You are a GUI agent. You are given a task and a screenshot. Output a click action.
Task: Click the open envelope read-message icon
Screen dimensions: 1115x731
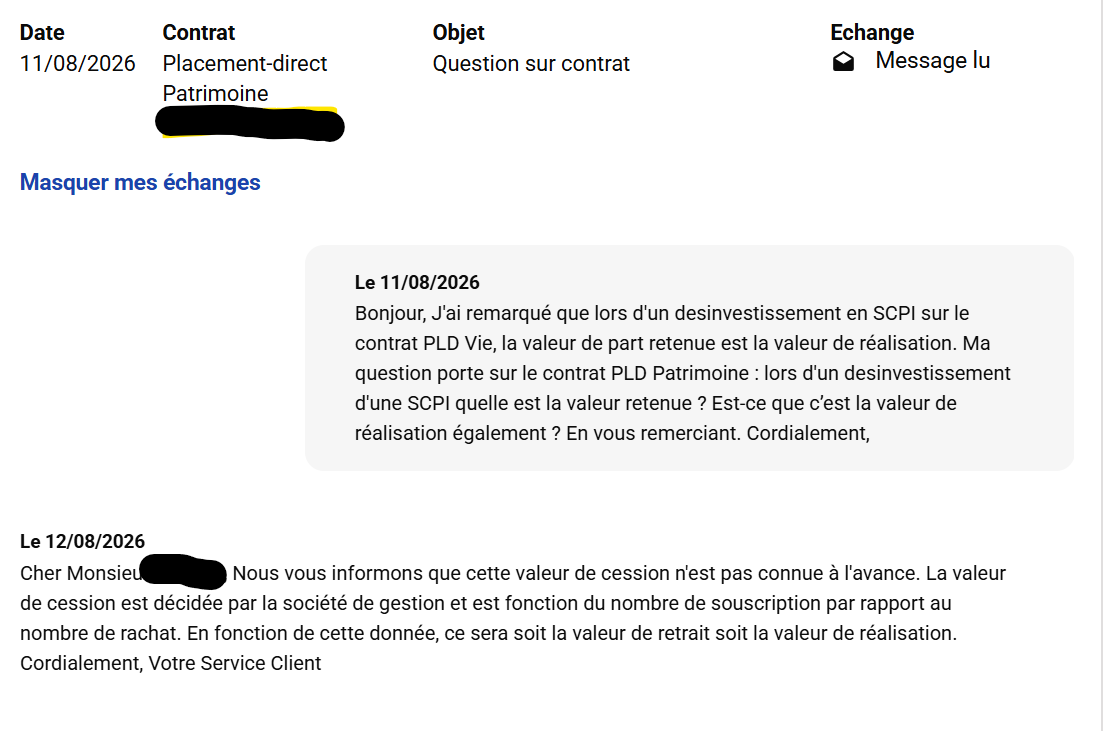pyautogui.click(x=843, y=62)
